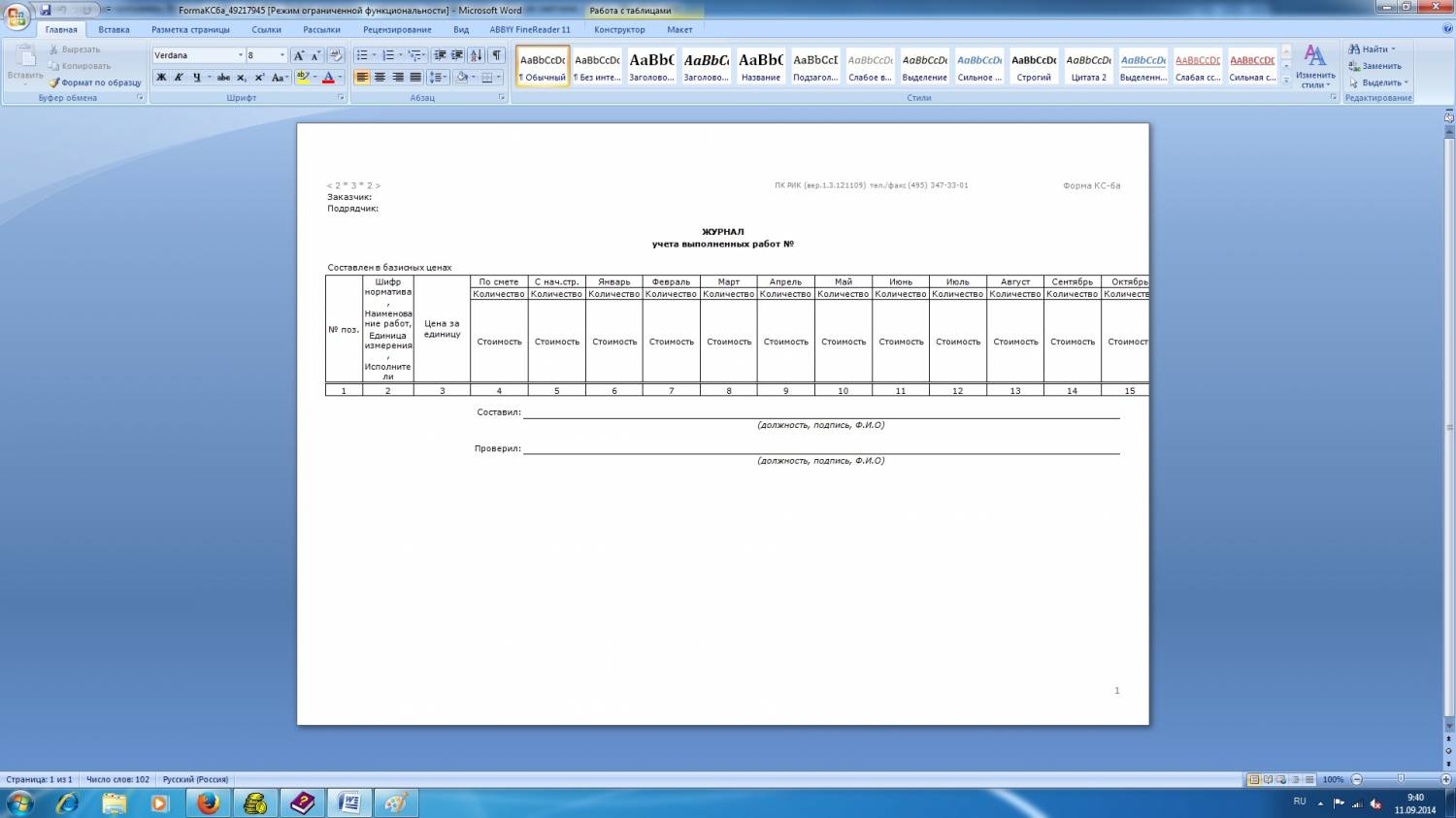Image resolution: width=1456 pixels, height=818 pixels.
Task: Click the Clear Formatting icon
Action: 336,55
